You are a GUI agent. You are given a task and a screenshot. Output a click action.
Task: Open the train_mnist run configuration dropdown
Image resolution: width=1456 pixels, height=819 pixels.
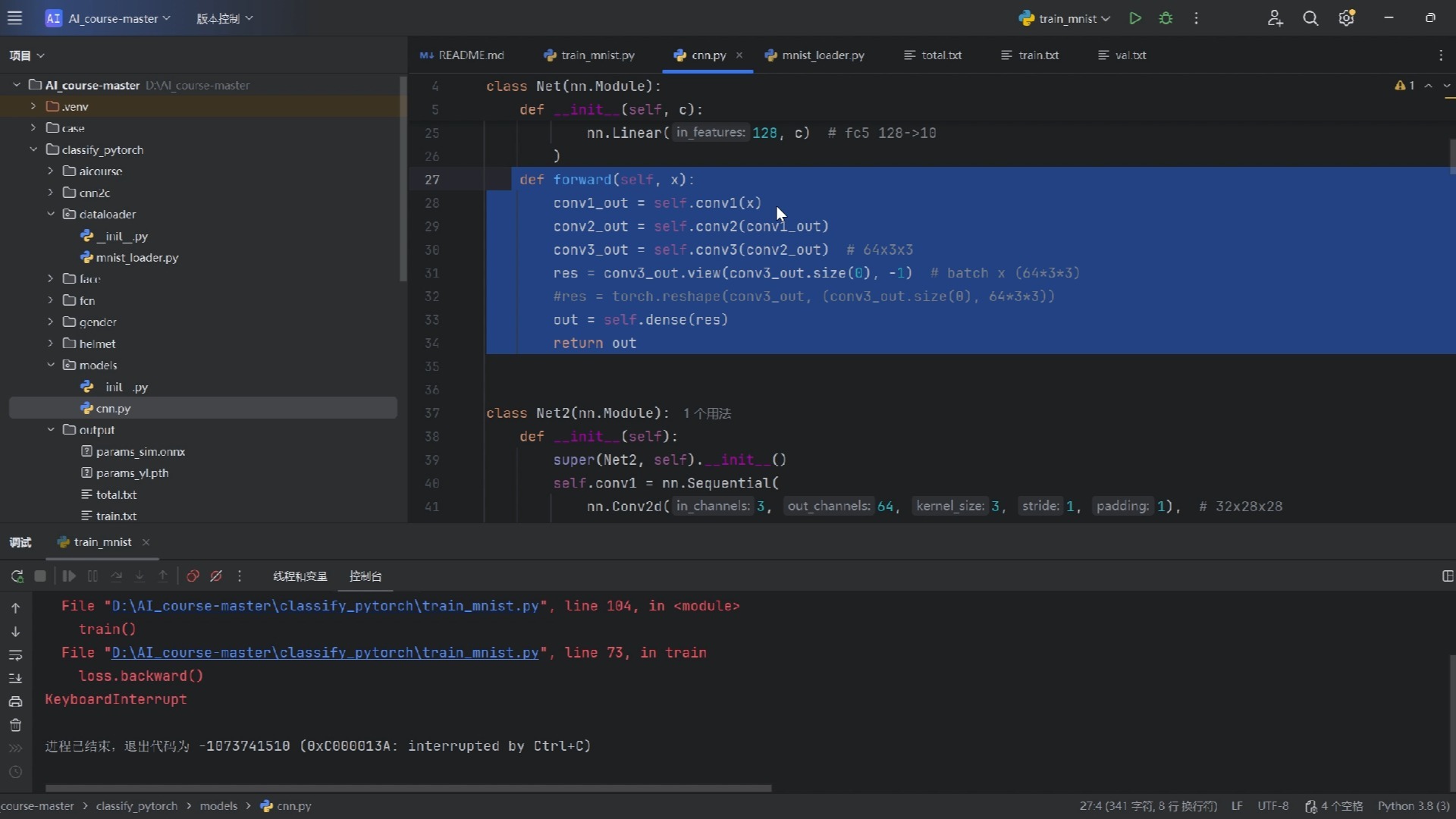pos(1065,18)
